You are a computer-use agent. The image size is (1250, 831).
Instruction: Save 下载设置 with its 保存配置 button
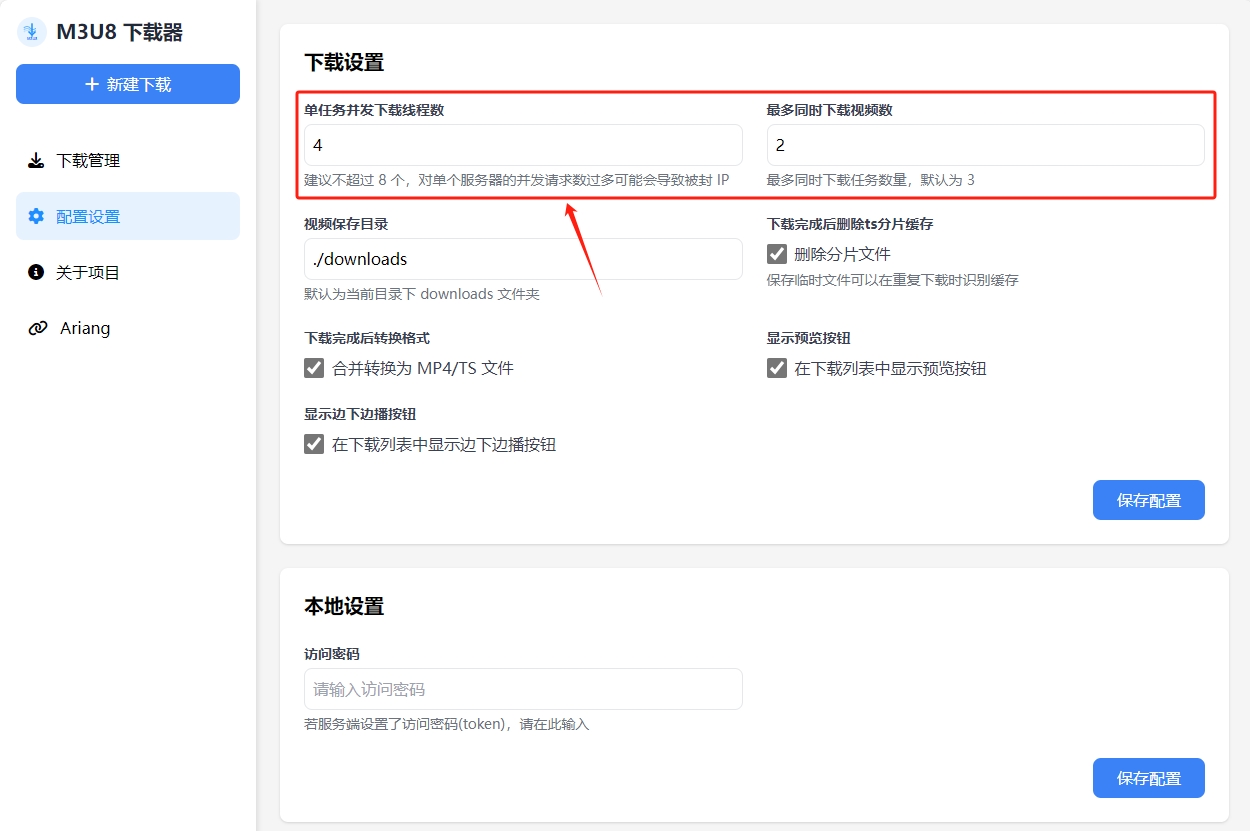(x=1149, y=500)
